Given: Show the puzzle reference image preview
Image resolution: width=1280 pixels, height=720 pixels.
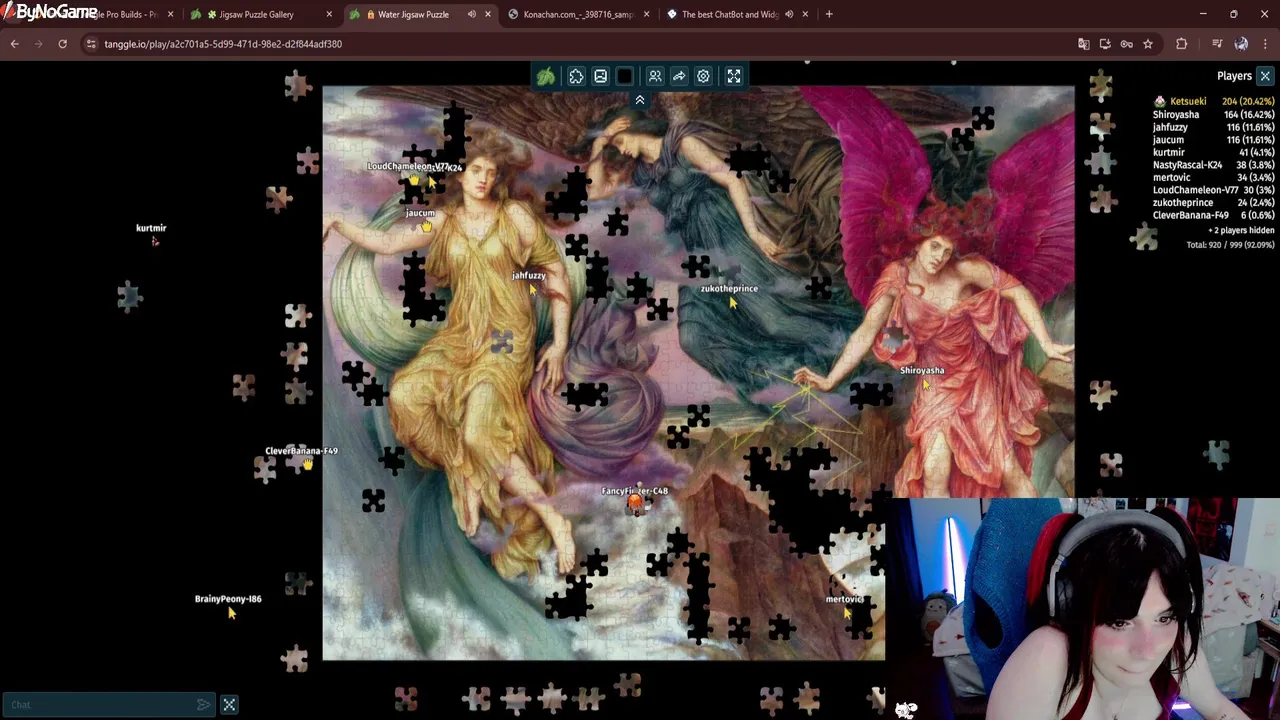Looking at the screenshot, I should pos(600,77).
